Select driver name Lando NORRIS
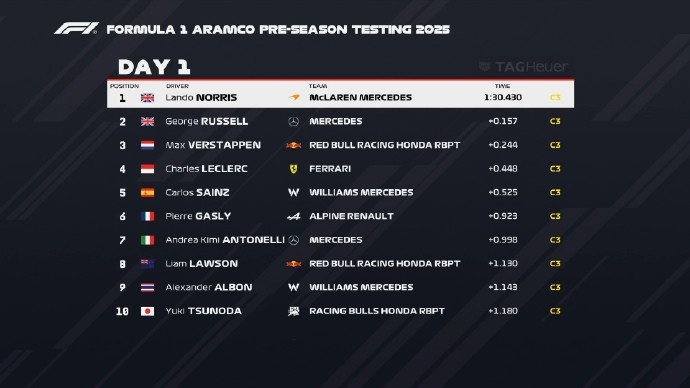Screen dimensions: 690x388 coord(201,98)
